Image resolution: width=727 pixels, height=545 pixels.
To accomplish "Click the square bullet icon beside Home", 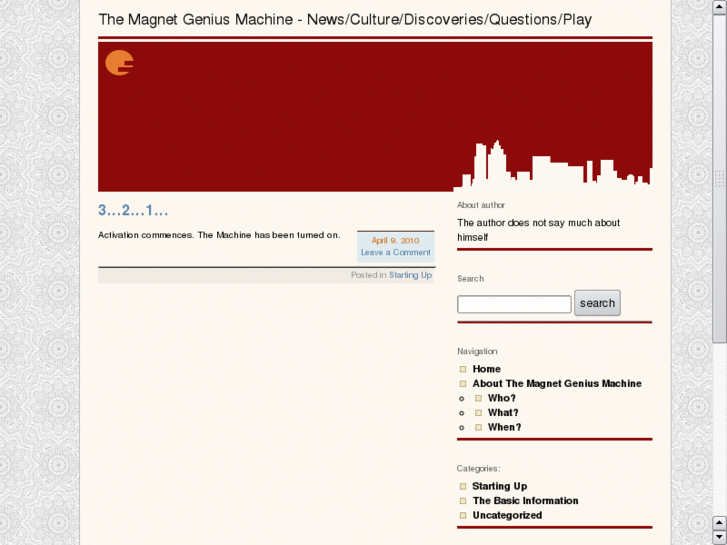I will (463, 369).
